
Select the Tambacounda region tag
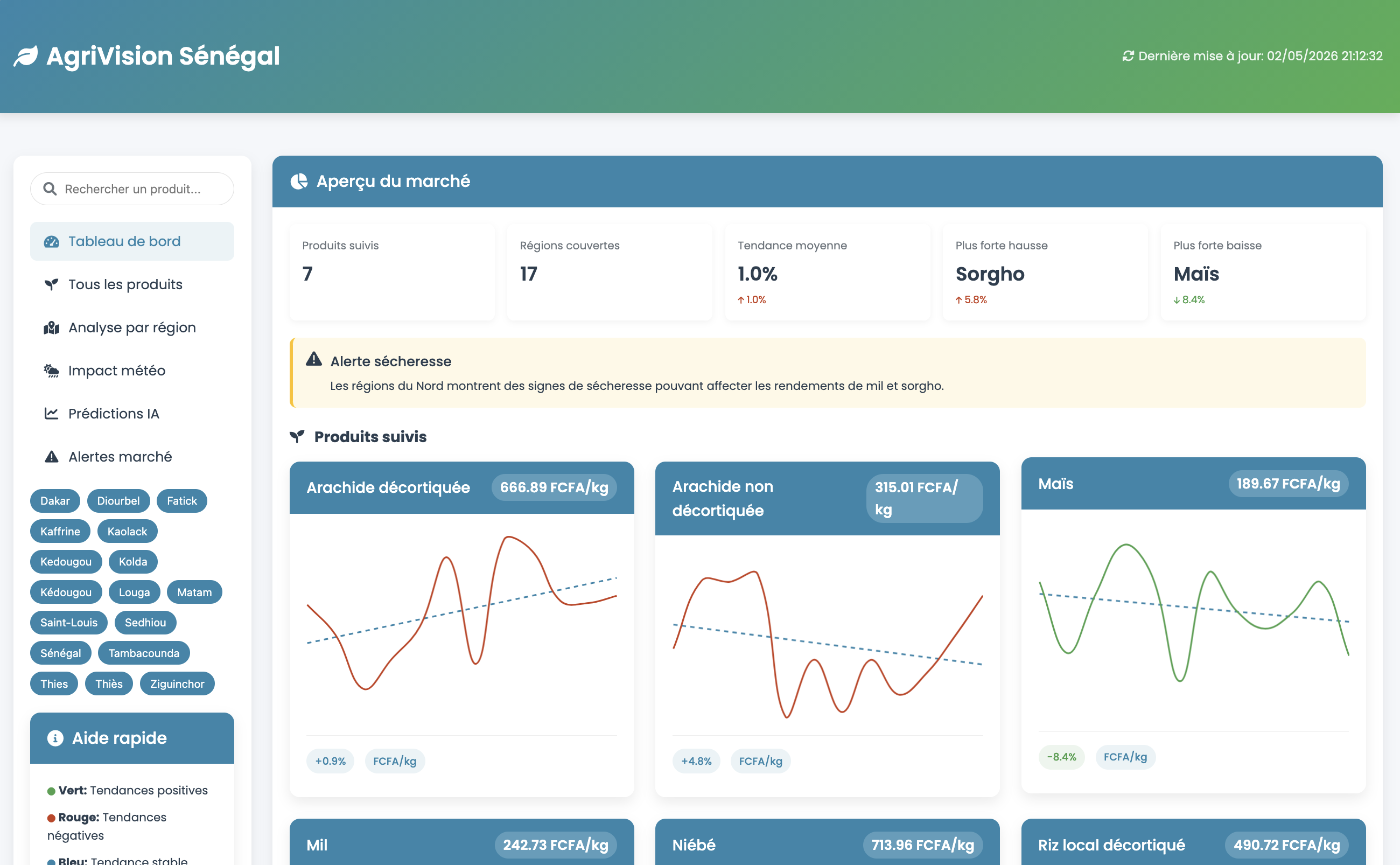pos(144,653)
